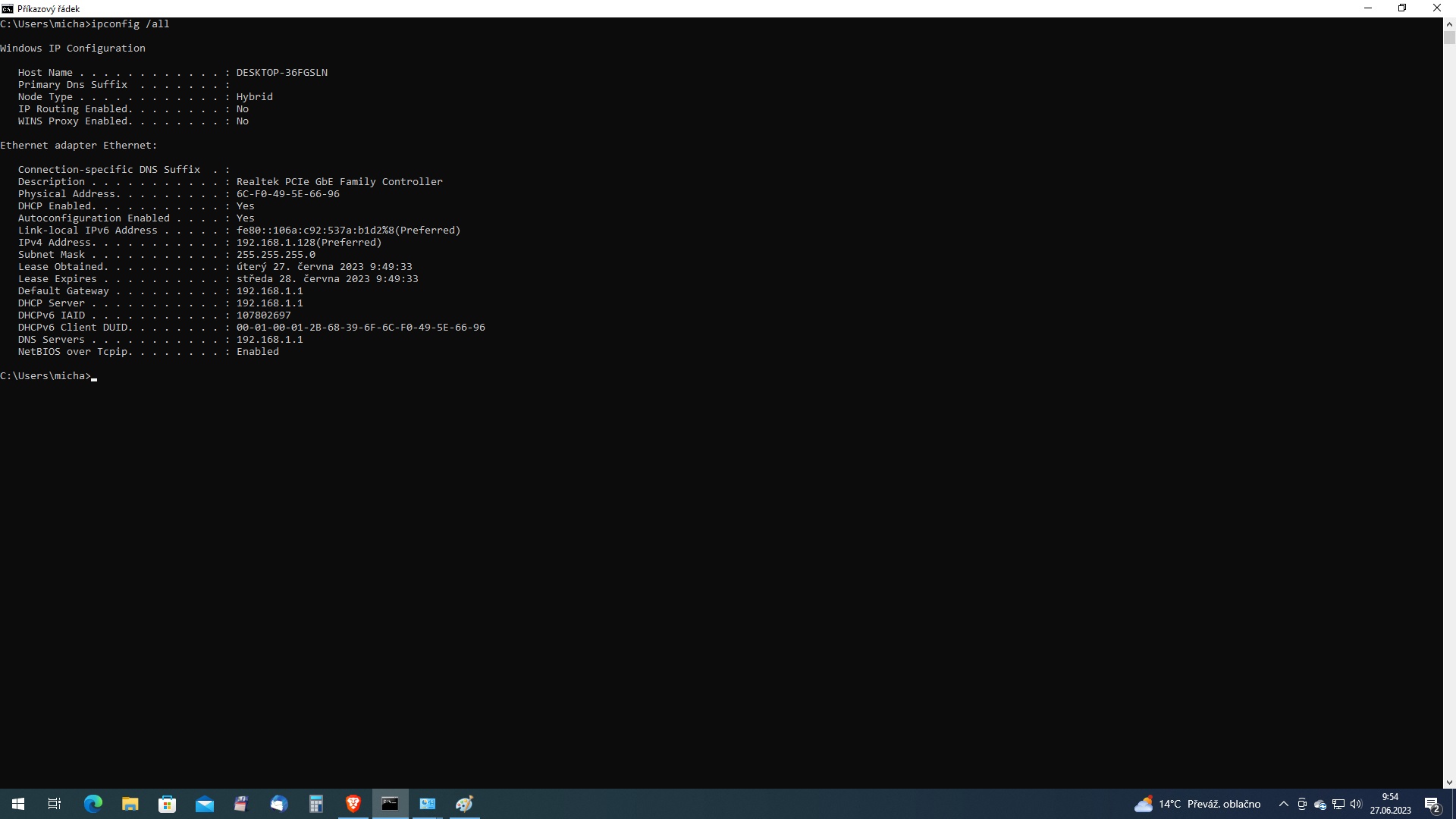Open the Command Prompt title bar system icon
Image resolution: width=1456 pixels, height=819 pixels.
tap(8, 8)
